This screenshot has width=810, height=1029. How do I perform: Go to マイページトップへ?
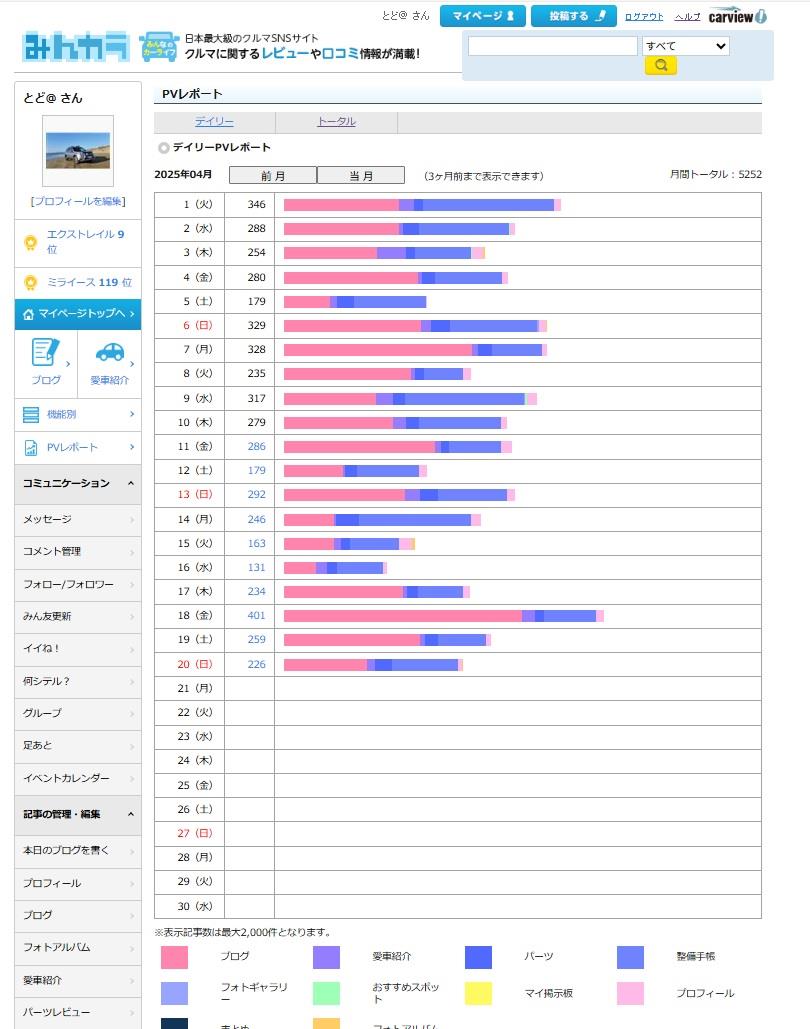[x=78, y=314]
